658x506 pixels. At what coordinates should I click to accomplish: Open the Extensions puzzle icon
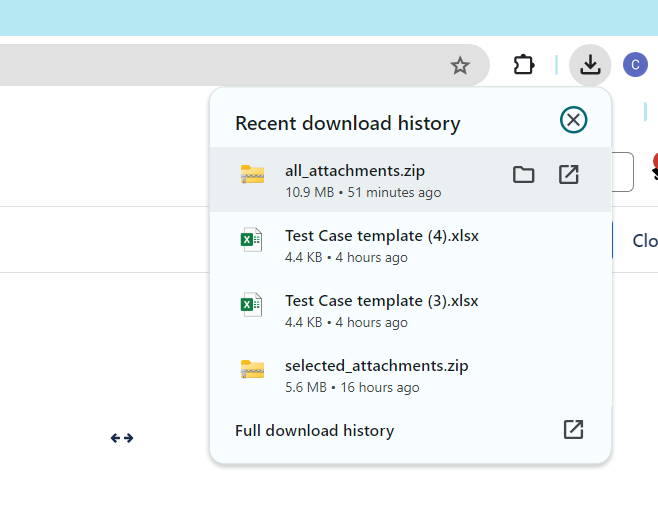coord(523,66)
